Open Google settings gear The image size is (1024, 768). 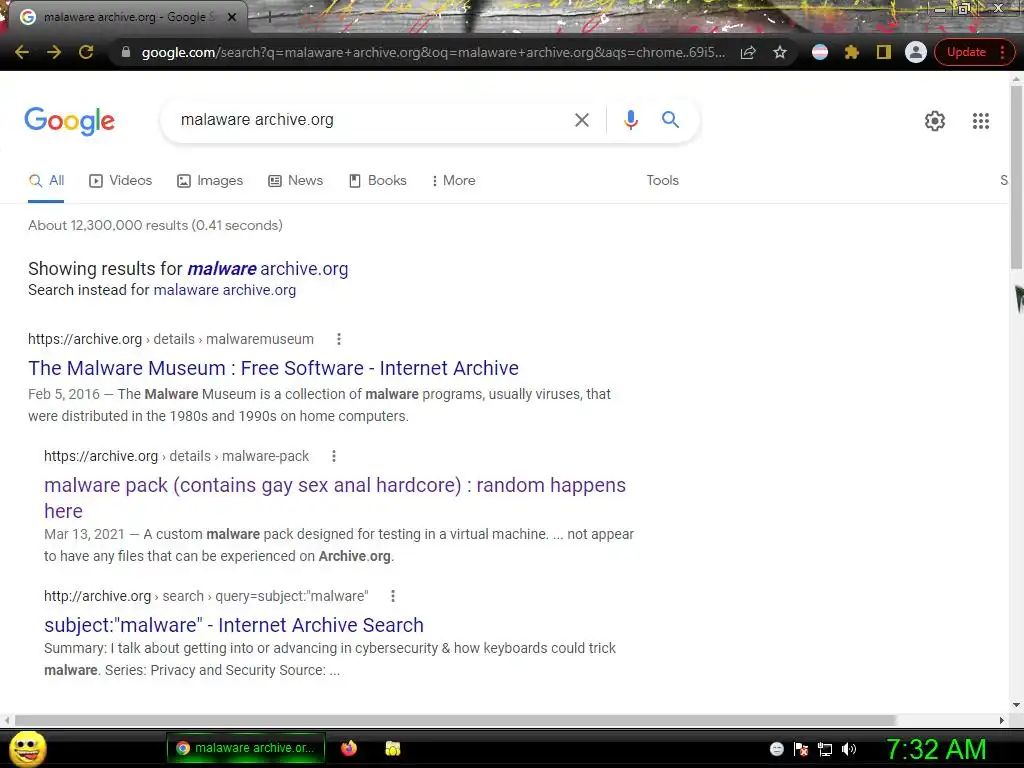[x=935, y=121]
